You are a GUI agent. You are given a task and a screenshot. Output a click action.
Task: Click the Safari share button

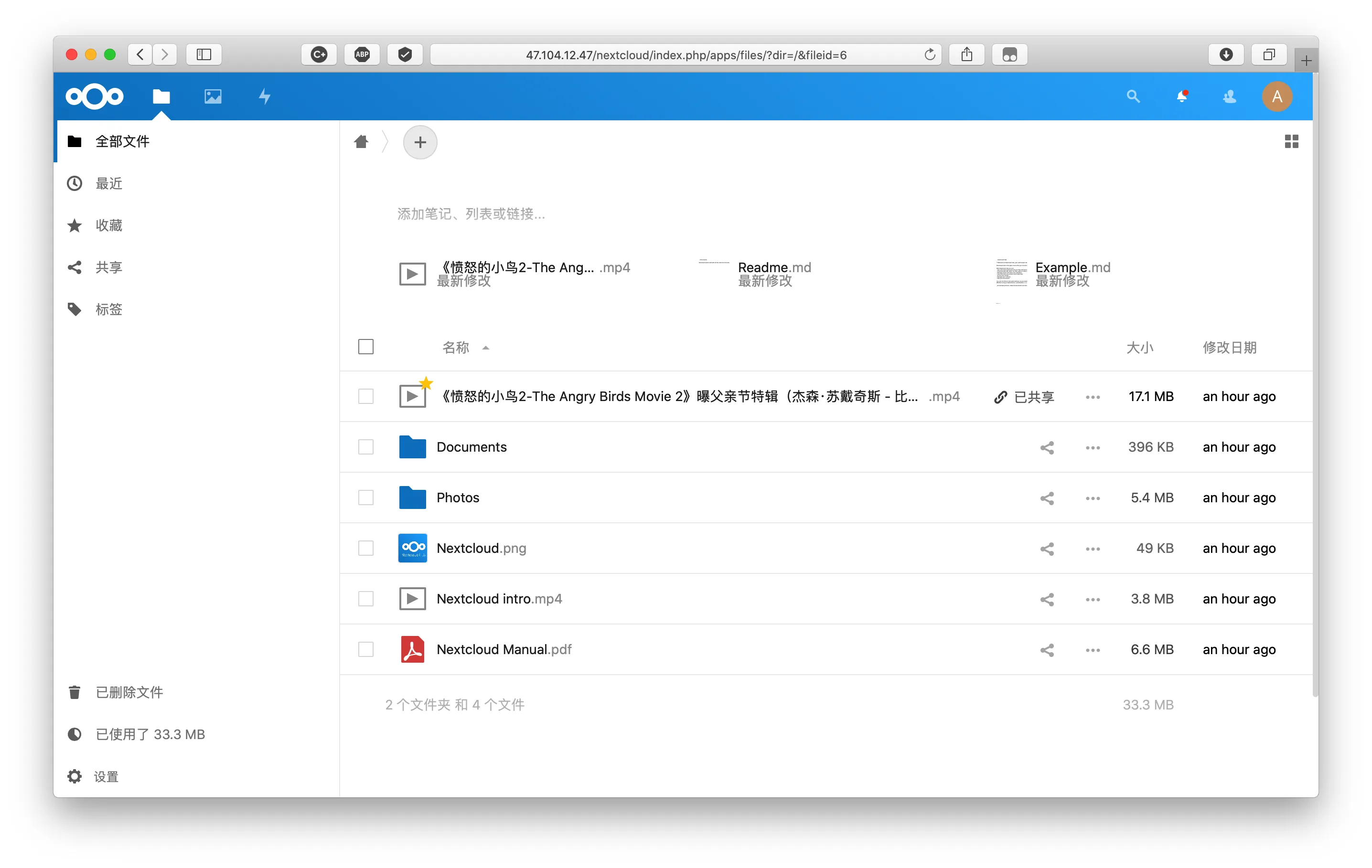[x=967, y=55]
